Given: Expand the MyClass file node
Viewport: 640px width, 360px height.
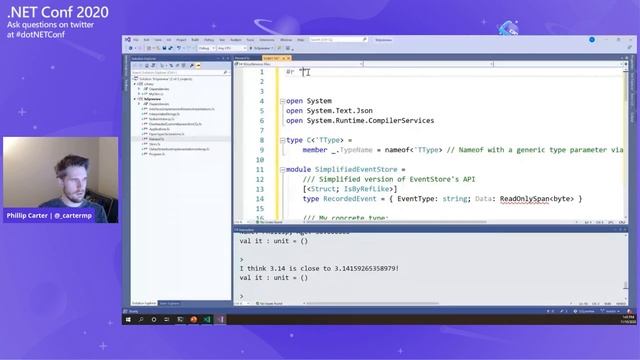Looking at the screenshot, I should tap(139, 94).
